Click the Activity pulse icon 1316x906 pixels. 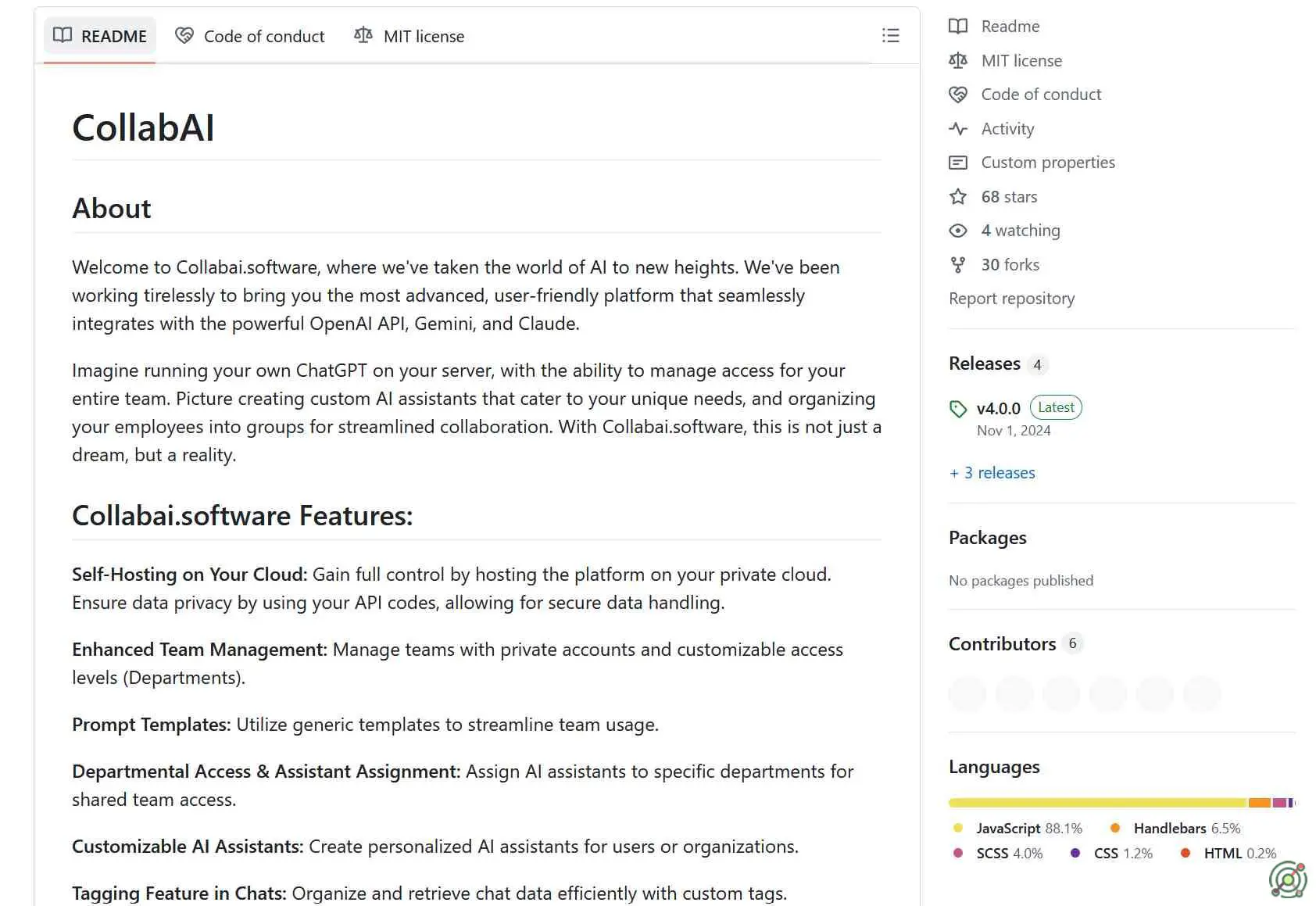(958, 128)
